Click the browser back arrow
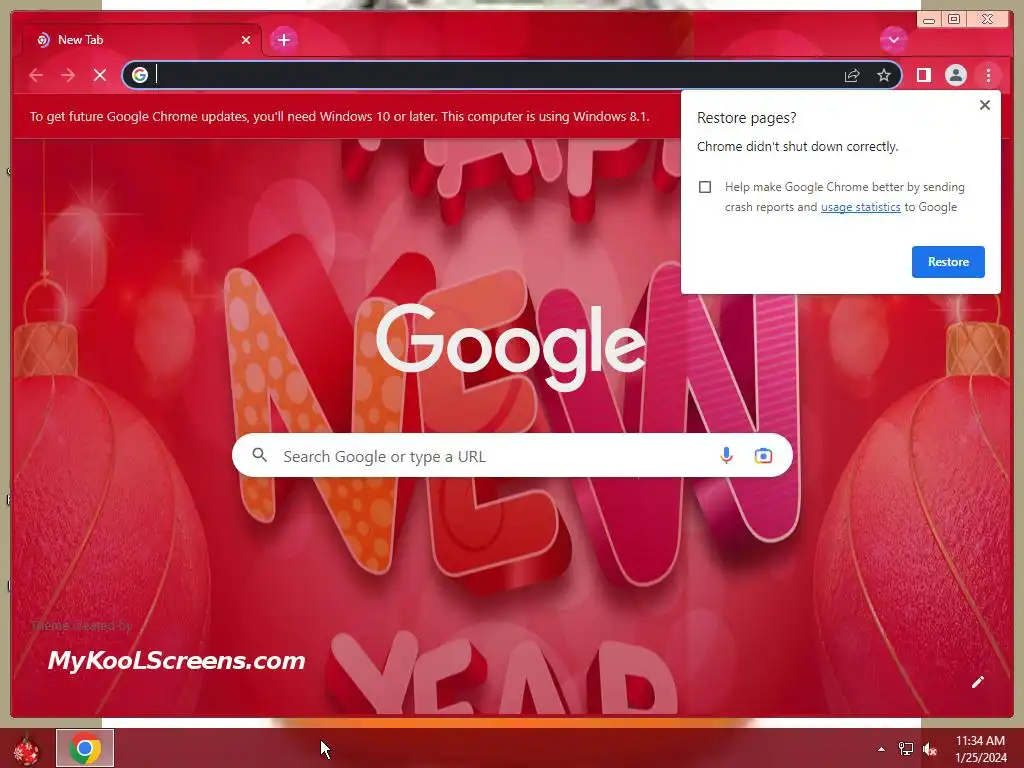The image size is (1024, 768). (x=36, y=75)
